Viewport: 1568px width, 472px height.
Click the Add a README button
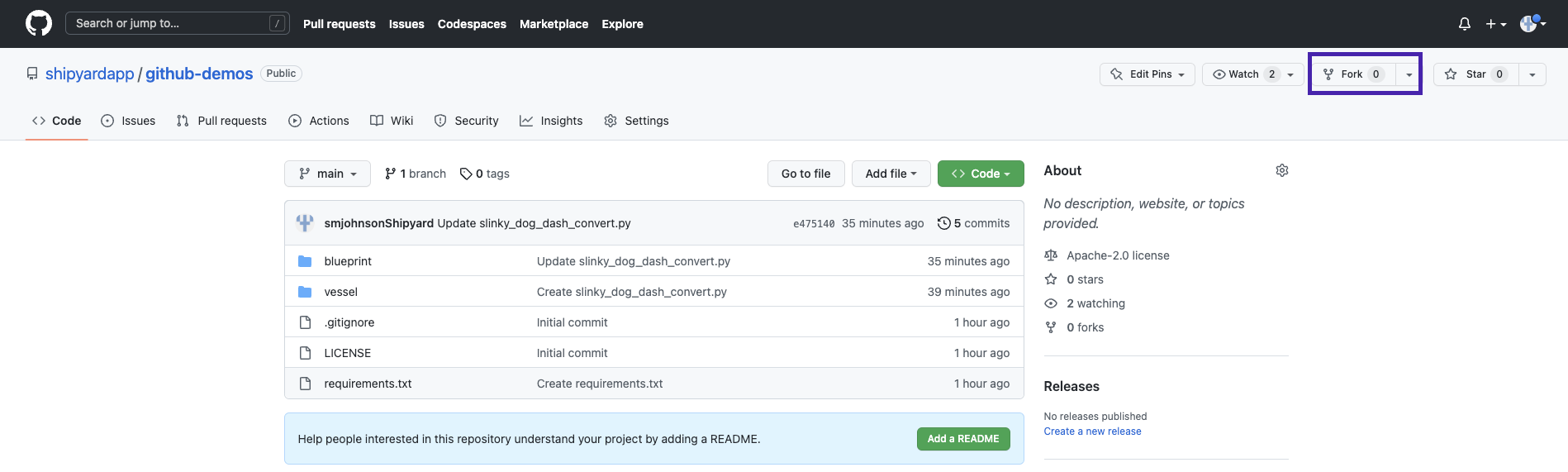[963, 439]
